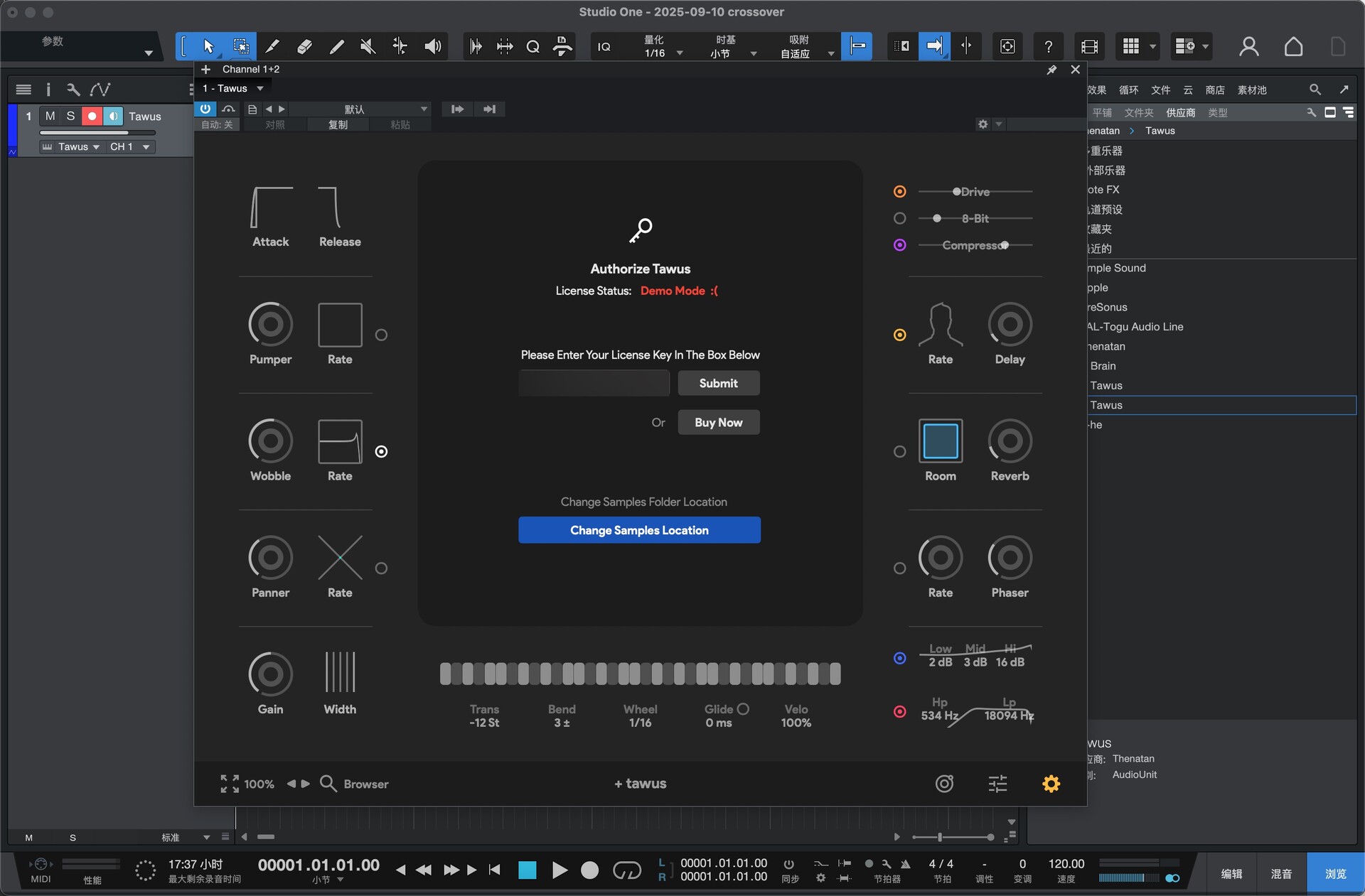Enable the Reverb radio
Screen dimensions: 1365x896
click(899, 451)
